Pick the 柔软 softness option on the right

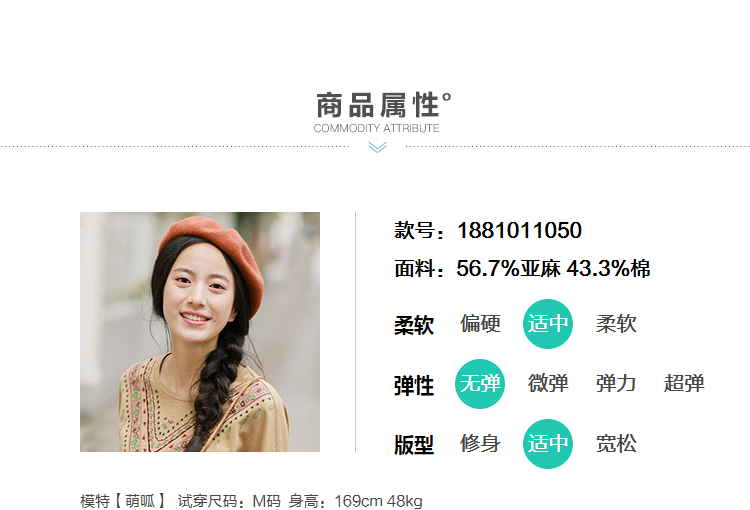coord(616,324)
